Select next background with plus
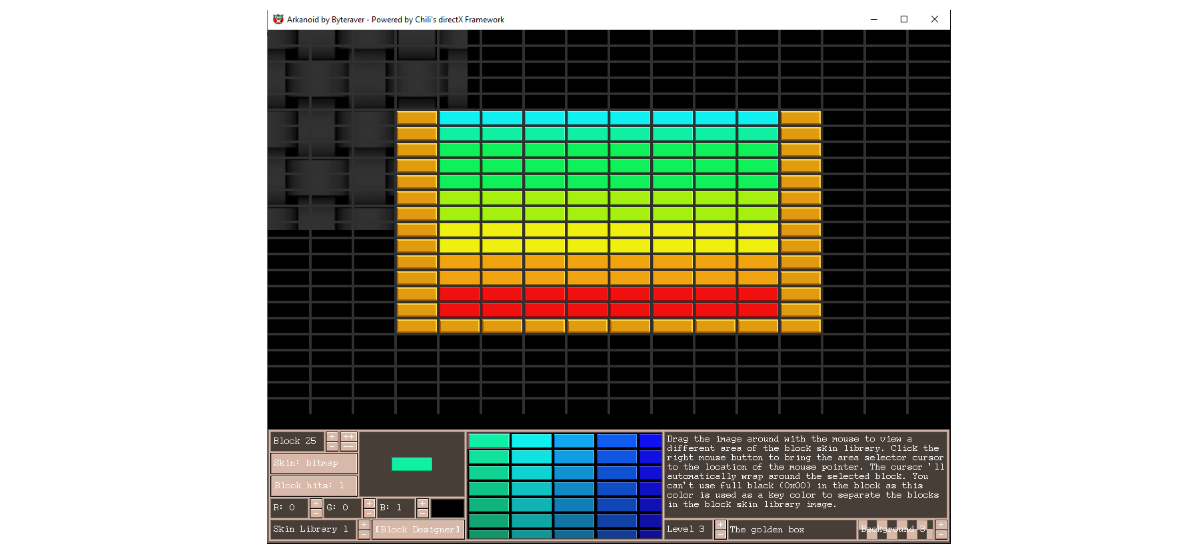1200x550 pixels. 941,524
